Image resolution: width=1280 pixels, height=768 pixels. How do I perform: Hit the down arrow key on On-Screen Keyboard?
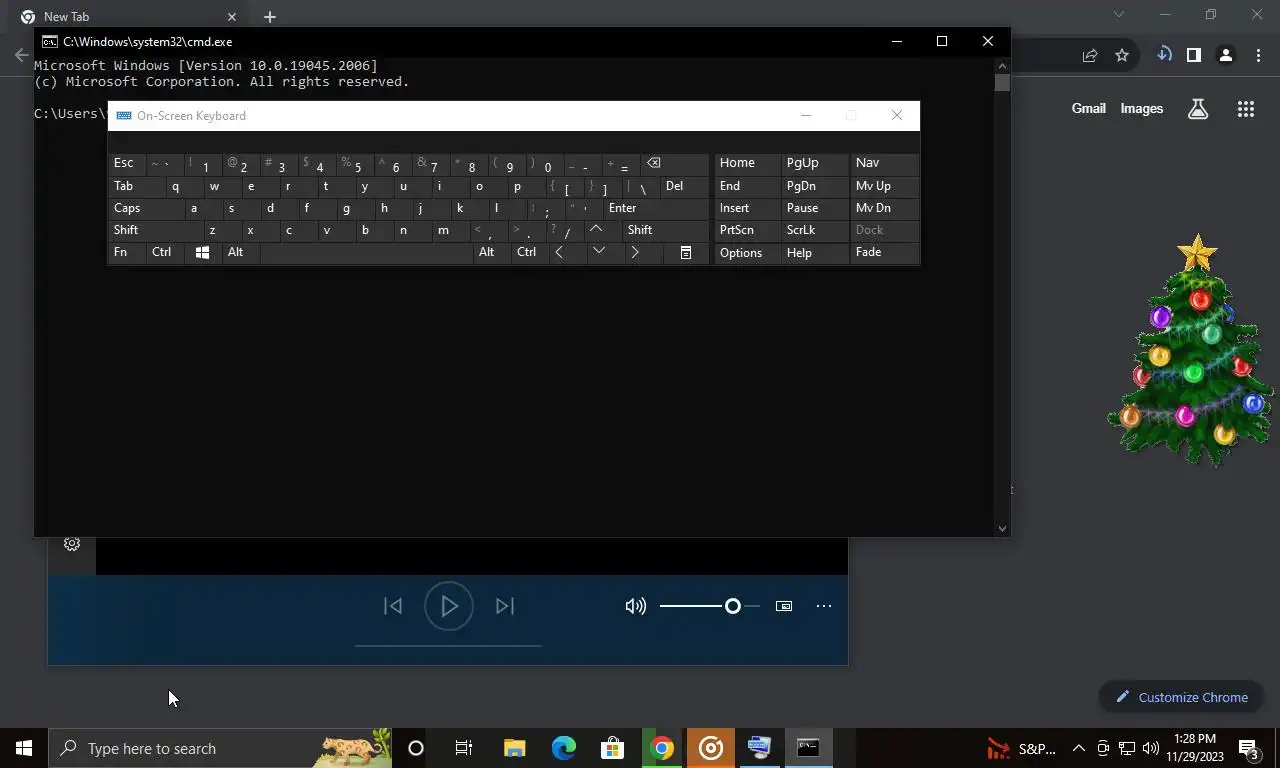(x=598, y=253)
